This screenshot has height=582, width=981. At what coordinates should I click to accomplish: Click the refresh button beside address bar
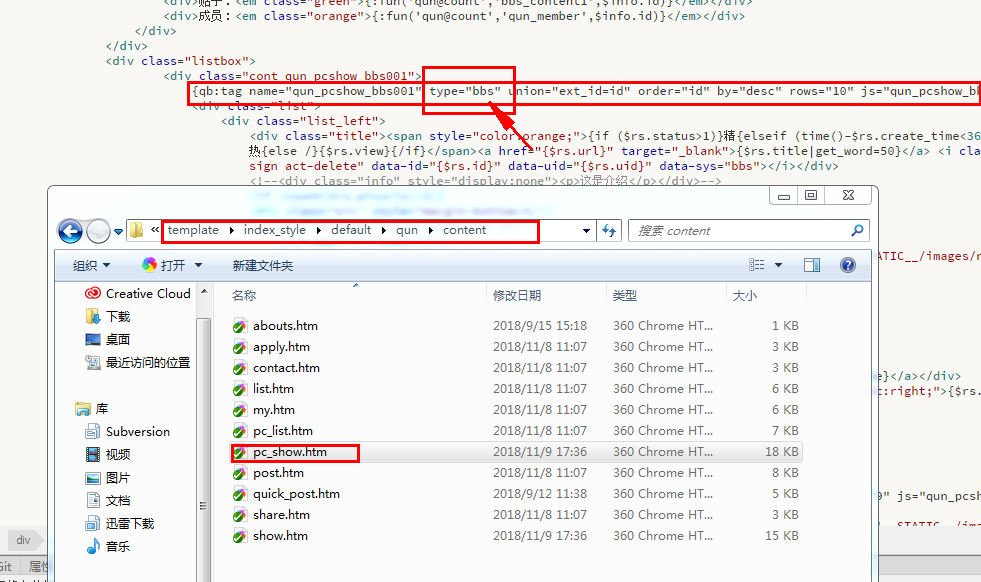(x=609, y=231)
